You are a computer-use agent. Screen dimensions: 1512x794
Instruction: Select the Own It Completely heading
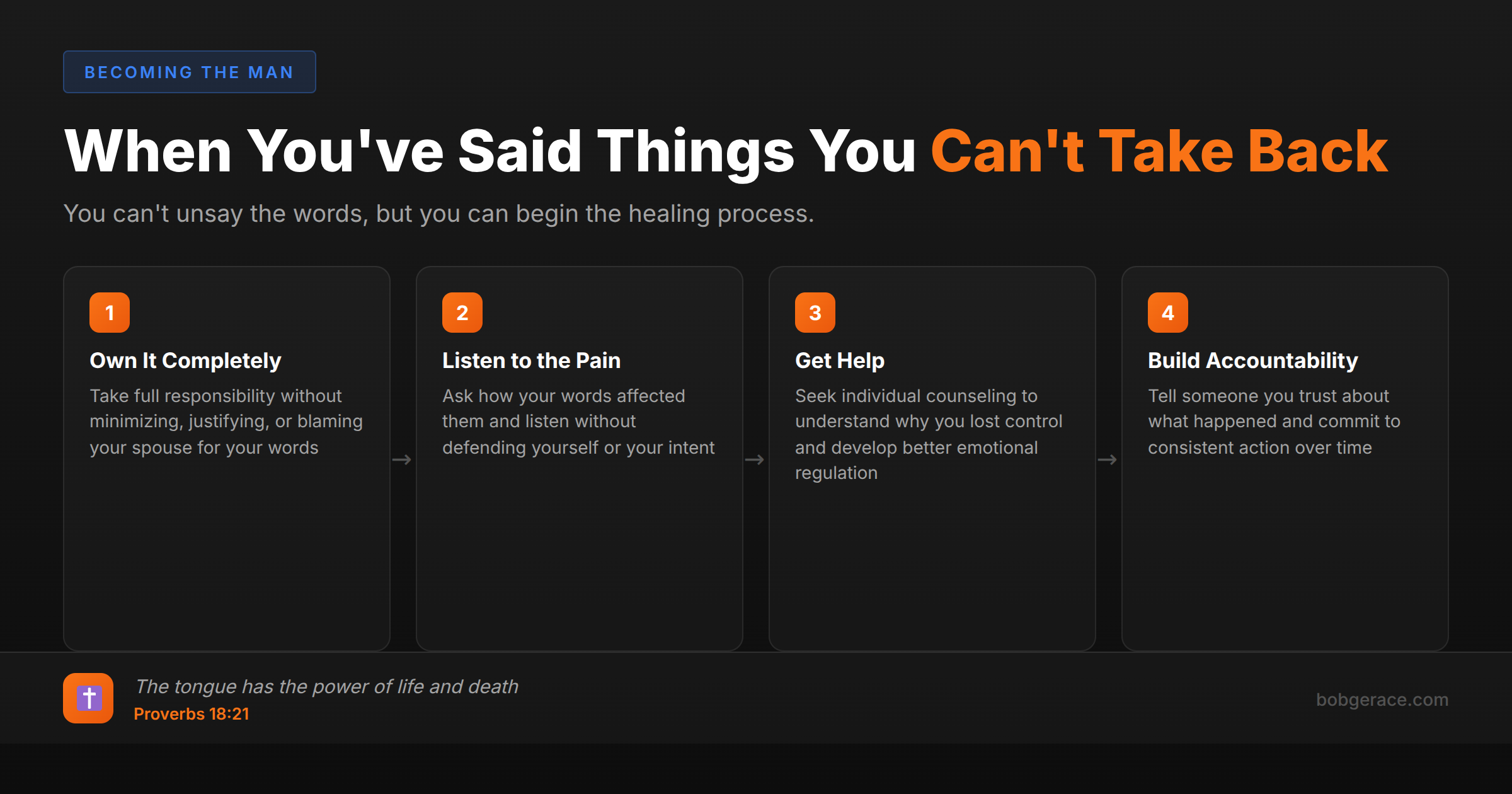coord(185,360)
